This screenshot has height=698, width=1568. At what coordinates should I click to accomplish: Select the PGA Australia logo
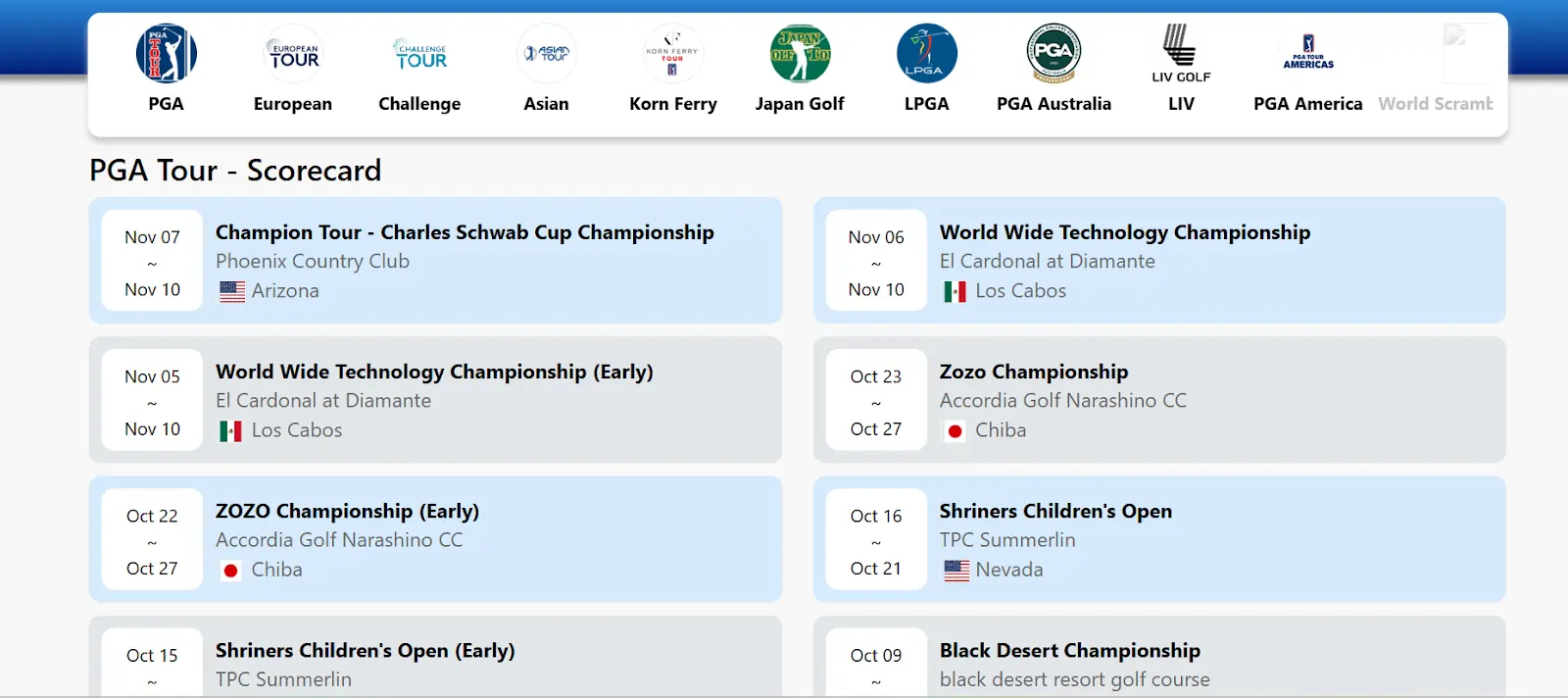1053,54
